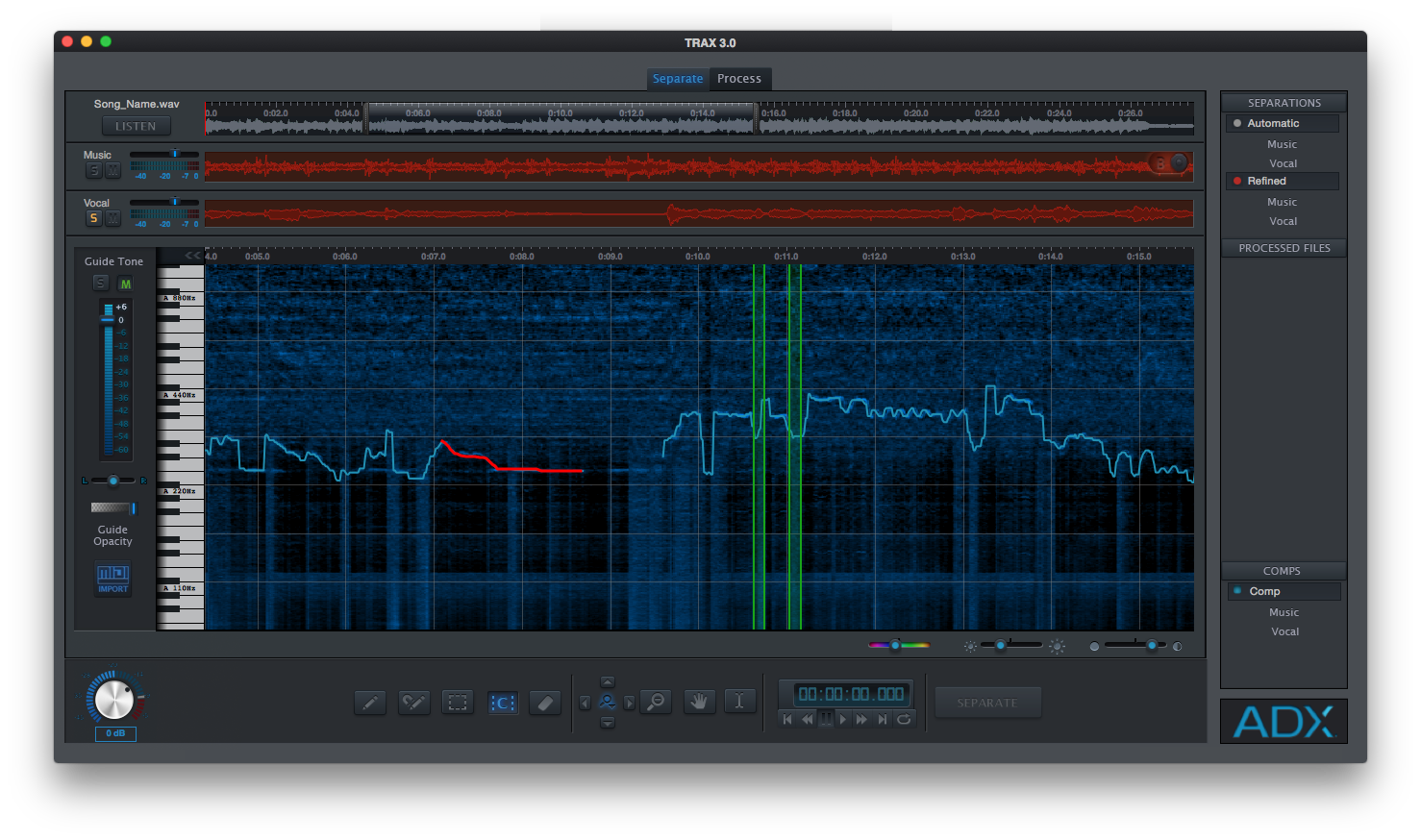The width and height of the screenshot is (1421, 840).
Task: Select the rectangular marquee selection tool
Action: click(x=458, y=703)
